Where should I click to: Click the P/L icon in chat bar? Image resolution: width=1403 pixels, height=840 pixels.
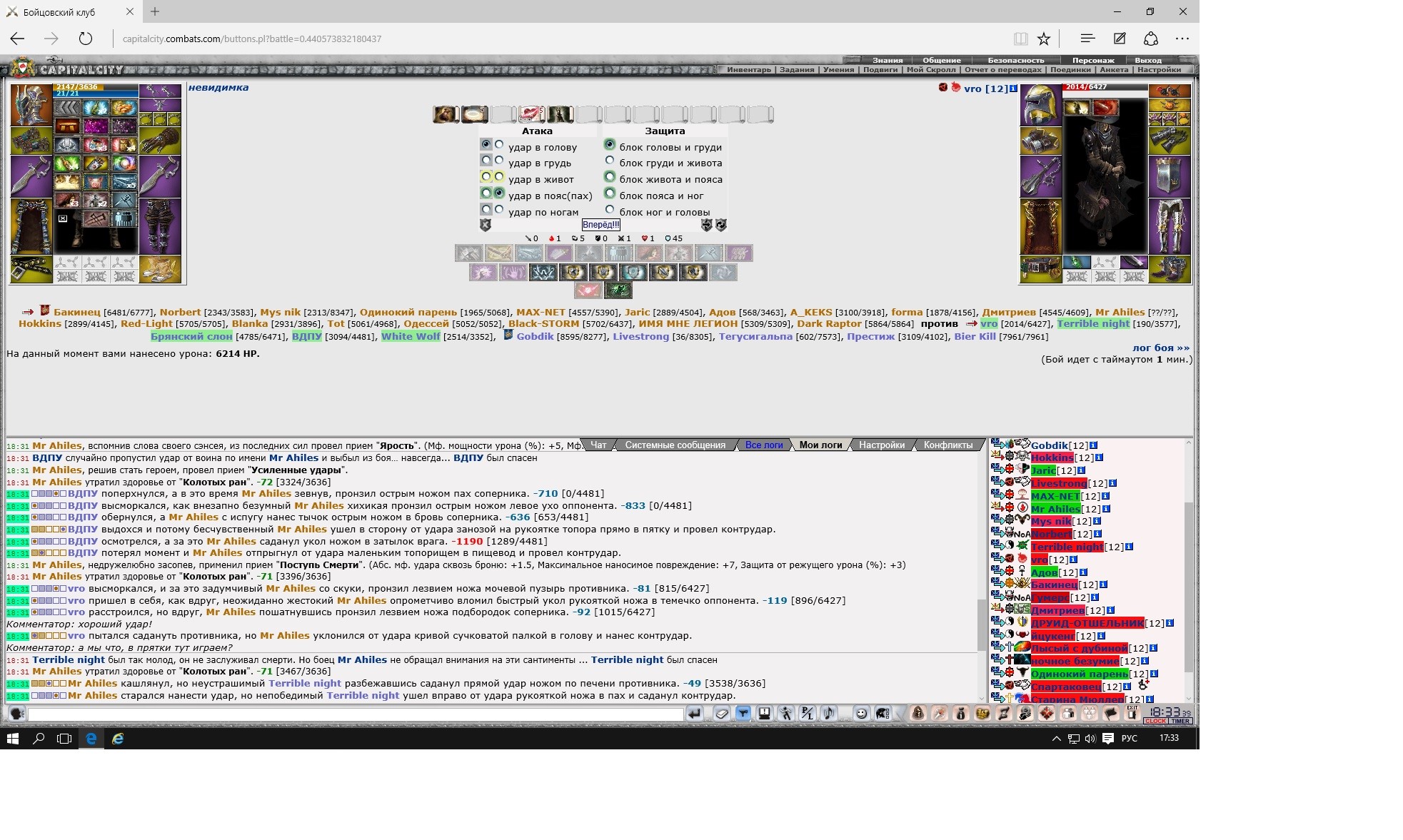[808, 714]
